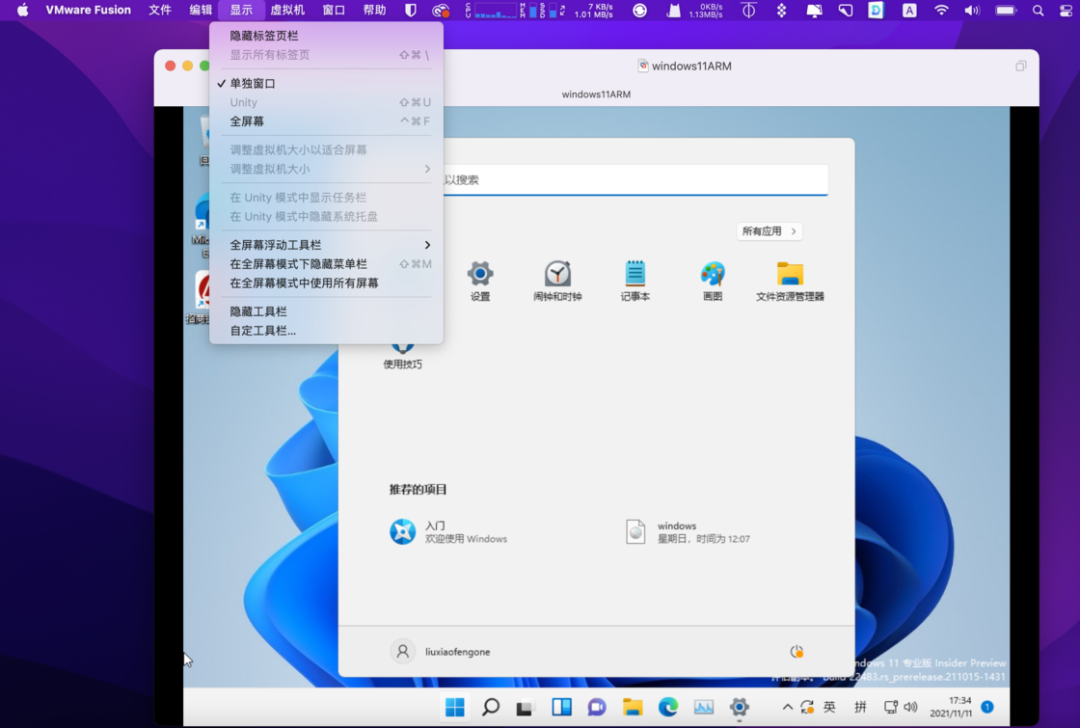This screenshot has width=1080, height=728.
Task: Open the recommended windows file
Action: 687,532
